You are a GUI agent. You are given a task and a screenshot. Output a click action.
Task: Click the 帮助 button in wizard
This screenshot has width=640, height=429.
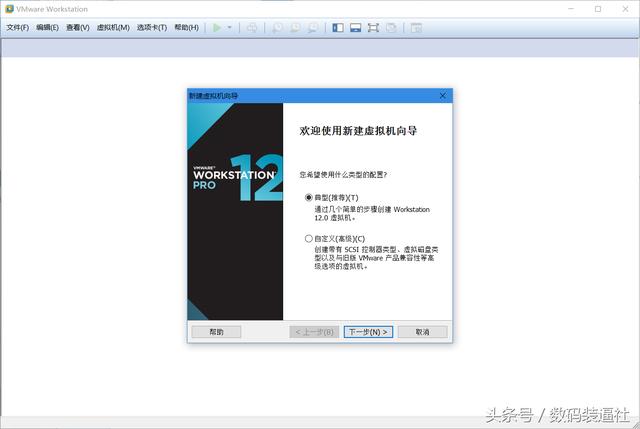tap(216, 332)
